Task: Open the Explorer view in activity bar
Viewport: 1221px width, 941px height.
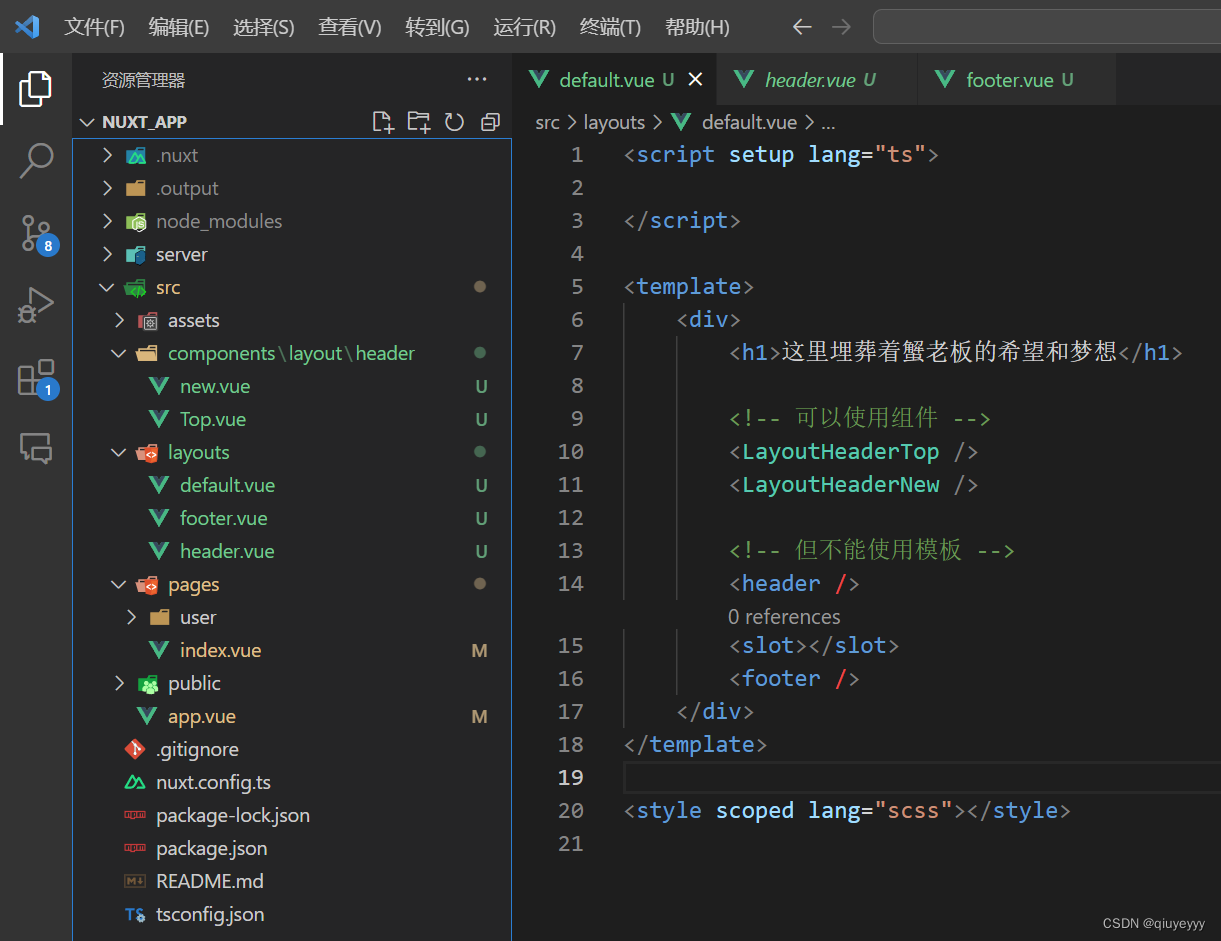Action: [35, 89]
